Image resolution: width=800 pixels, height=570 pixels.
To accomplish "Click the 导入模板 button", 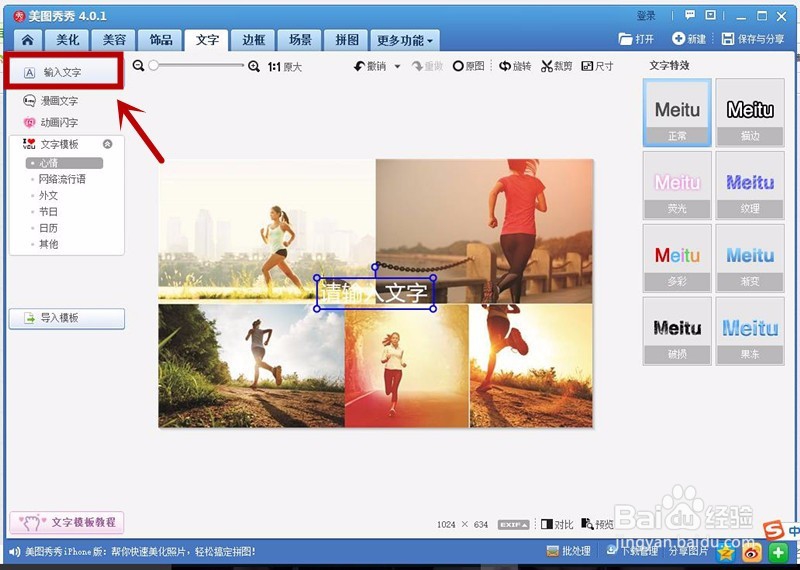I will pyautogui.click(x=67, y=318).
